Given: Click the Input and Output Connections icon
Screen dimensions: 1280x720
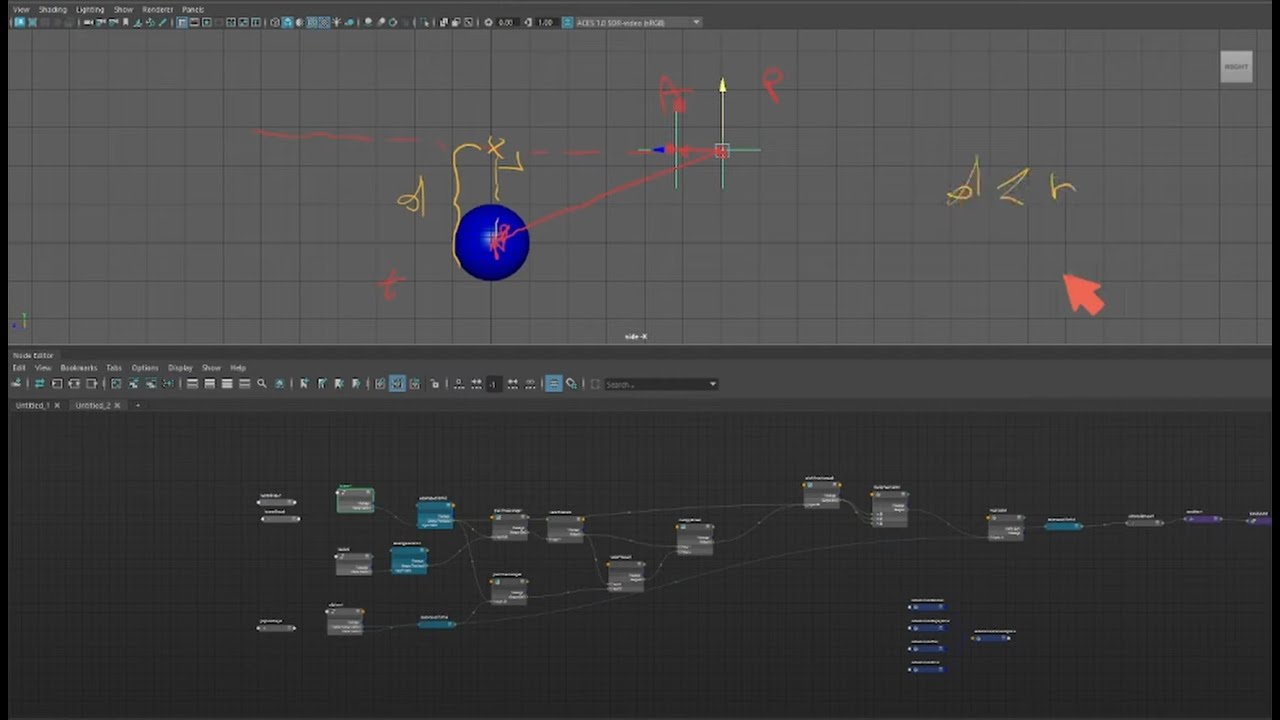Looking at the screenshot, I should (75, 383).
